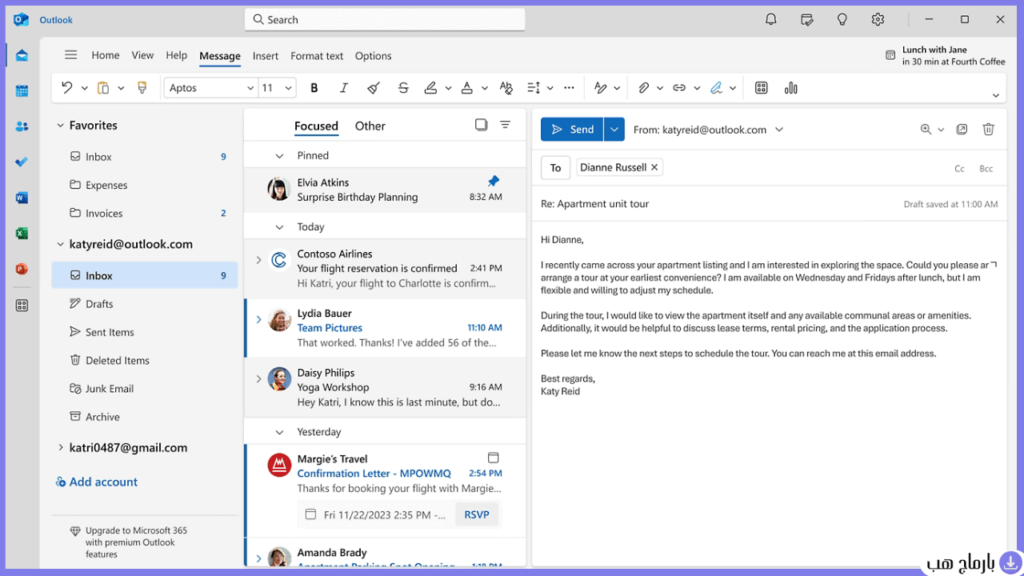Image resolution: width=1024 pixels, height=576 pixels.
Task: Click the Paste clipboard icon
Action: pos(103,88)
